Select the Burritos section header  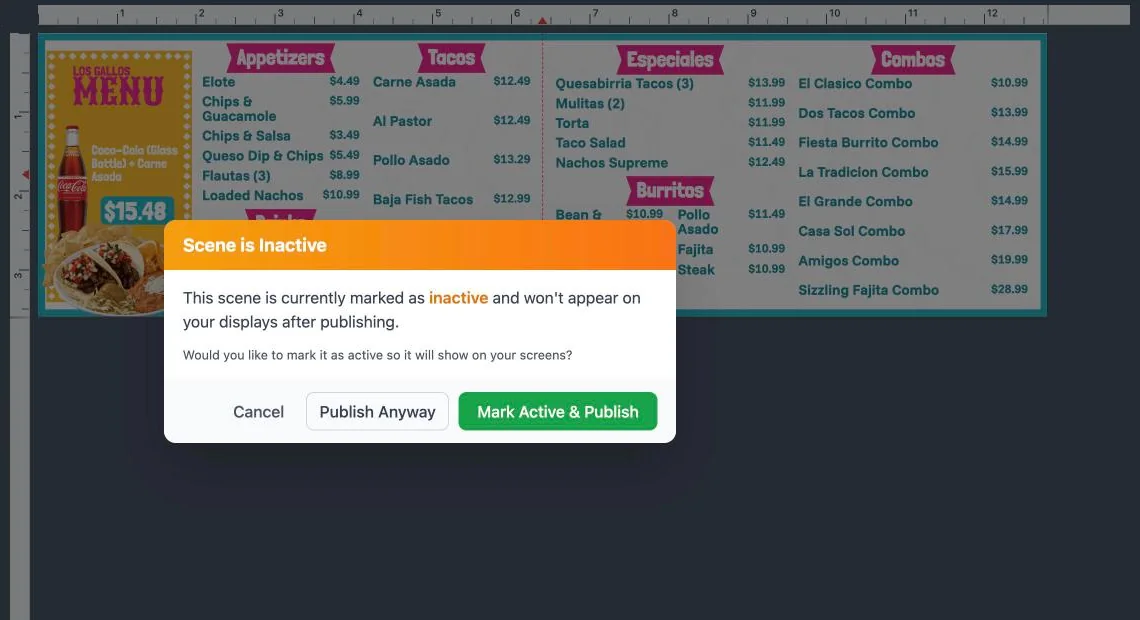[670, 190]
